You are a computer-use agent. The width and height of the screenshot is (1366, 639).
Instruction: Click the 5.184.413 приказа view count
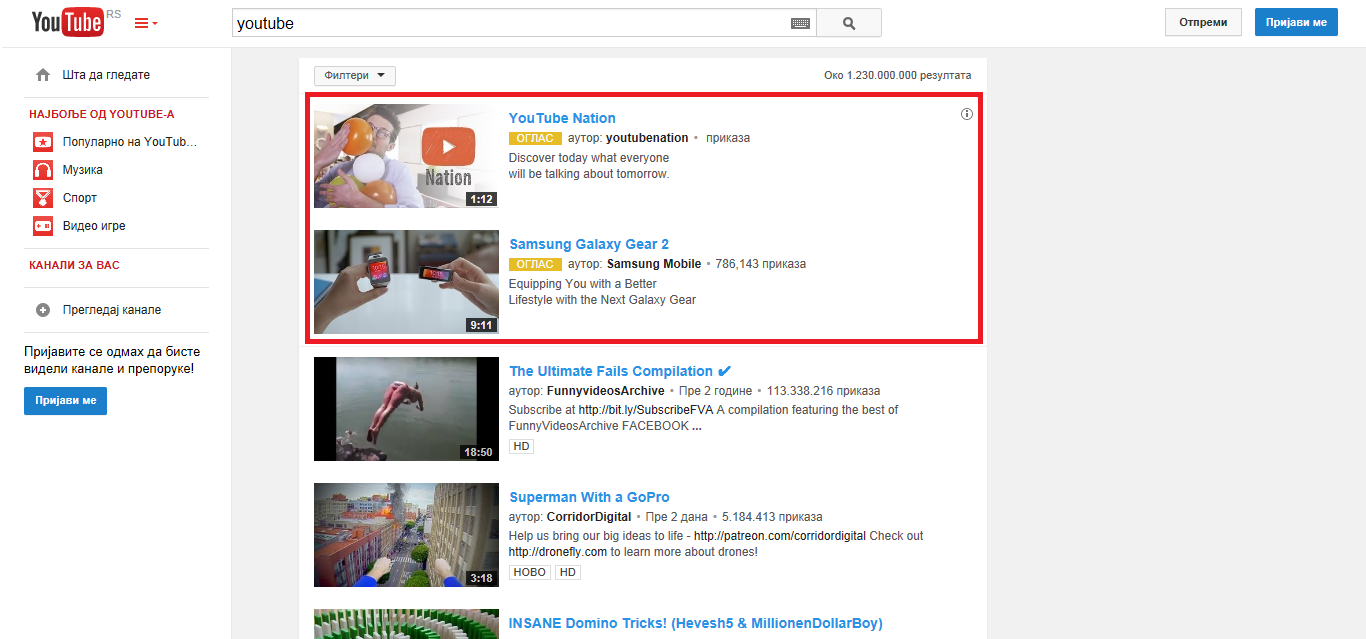click(772, 517)
